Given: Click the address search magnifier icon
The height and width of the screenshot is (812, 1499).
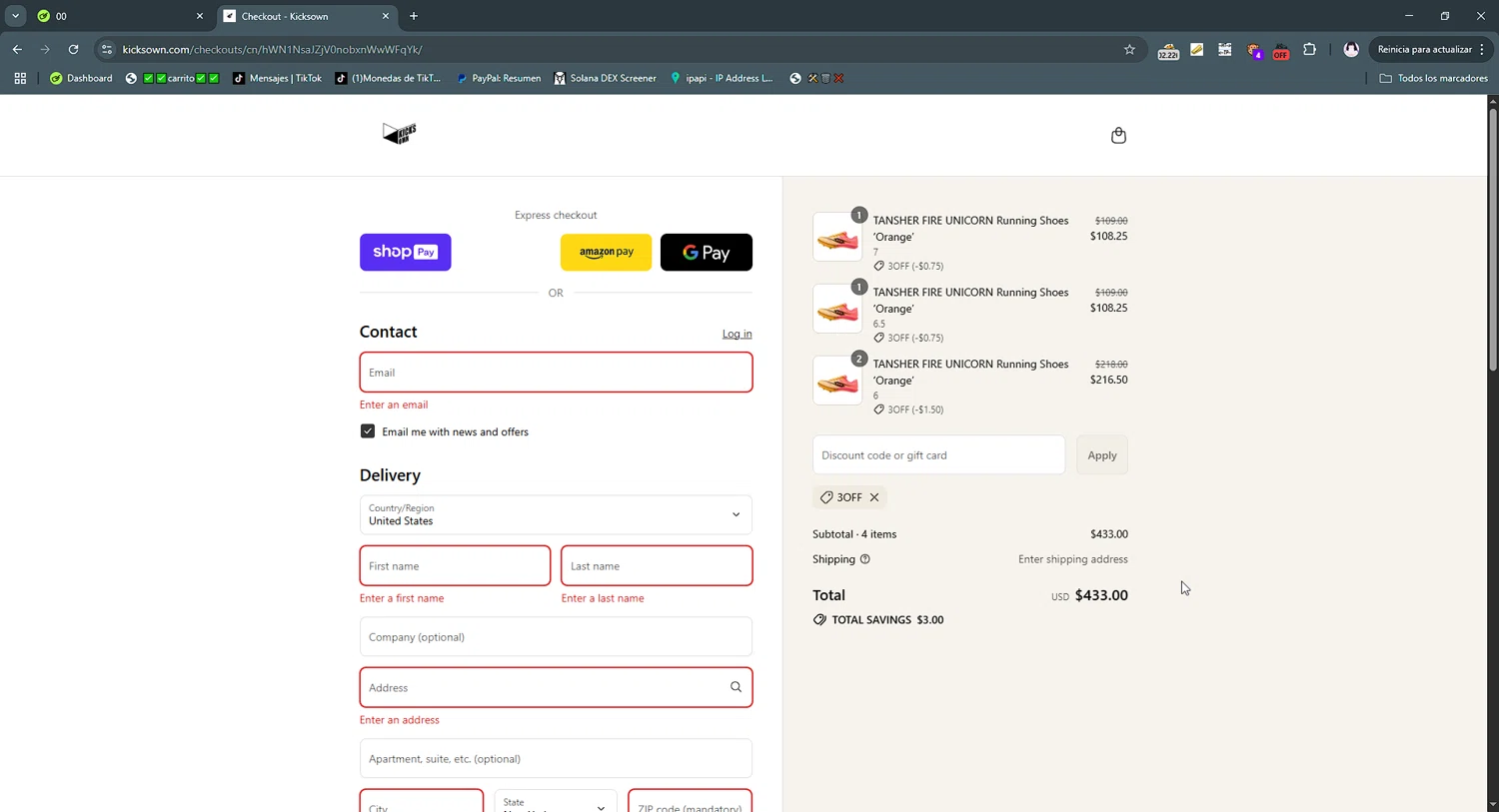Looking at the screenshot, I should pos(736,687).
